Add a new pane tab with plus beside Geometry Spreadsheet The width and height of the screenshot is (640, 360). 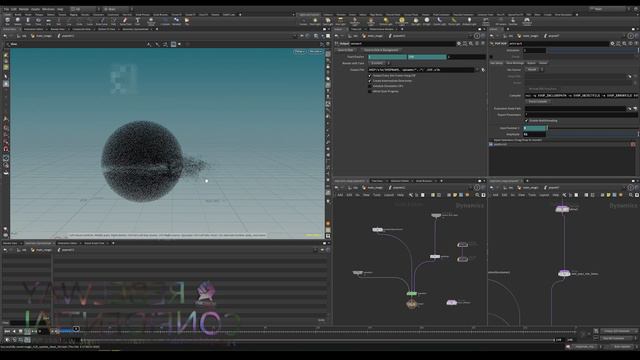coord(113,243)
